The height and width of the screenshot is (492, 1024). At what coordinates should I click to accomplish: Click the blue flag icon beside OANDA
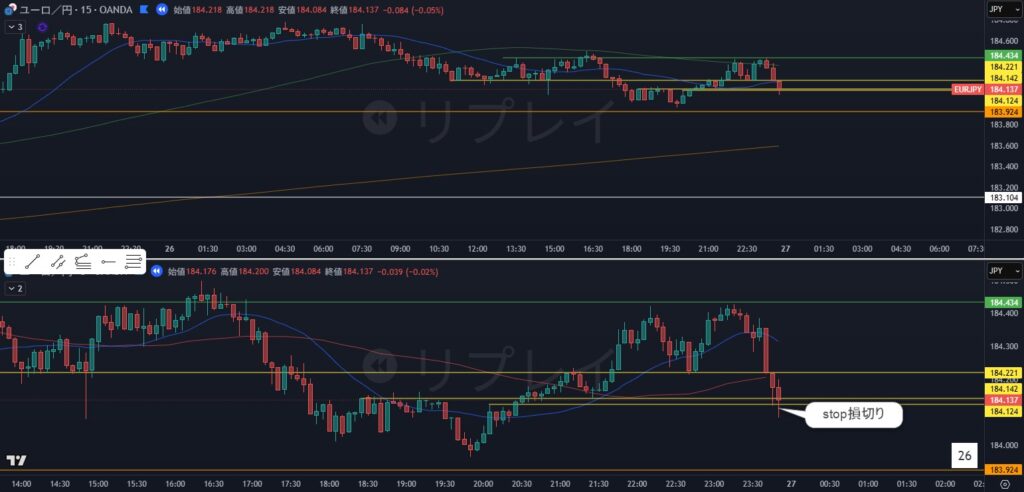145,9
